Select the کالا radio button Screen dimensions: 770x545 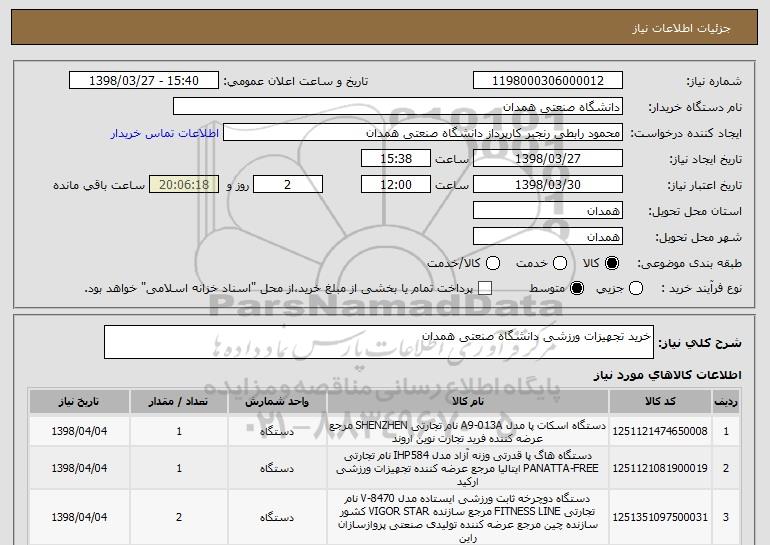point(611,263)
